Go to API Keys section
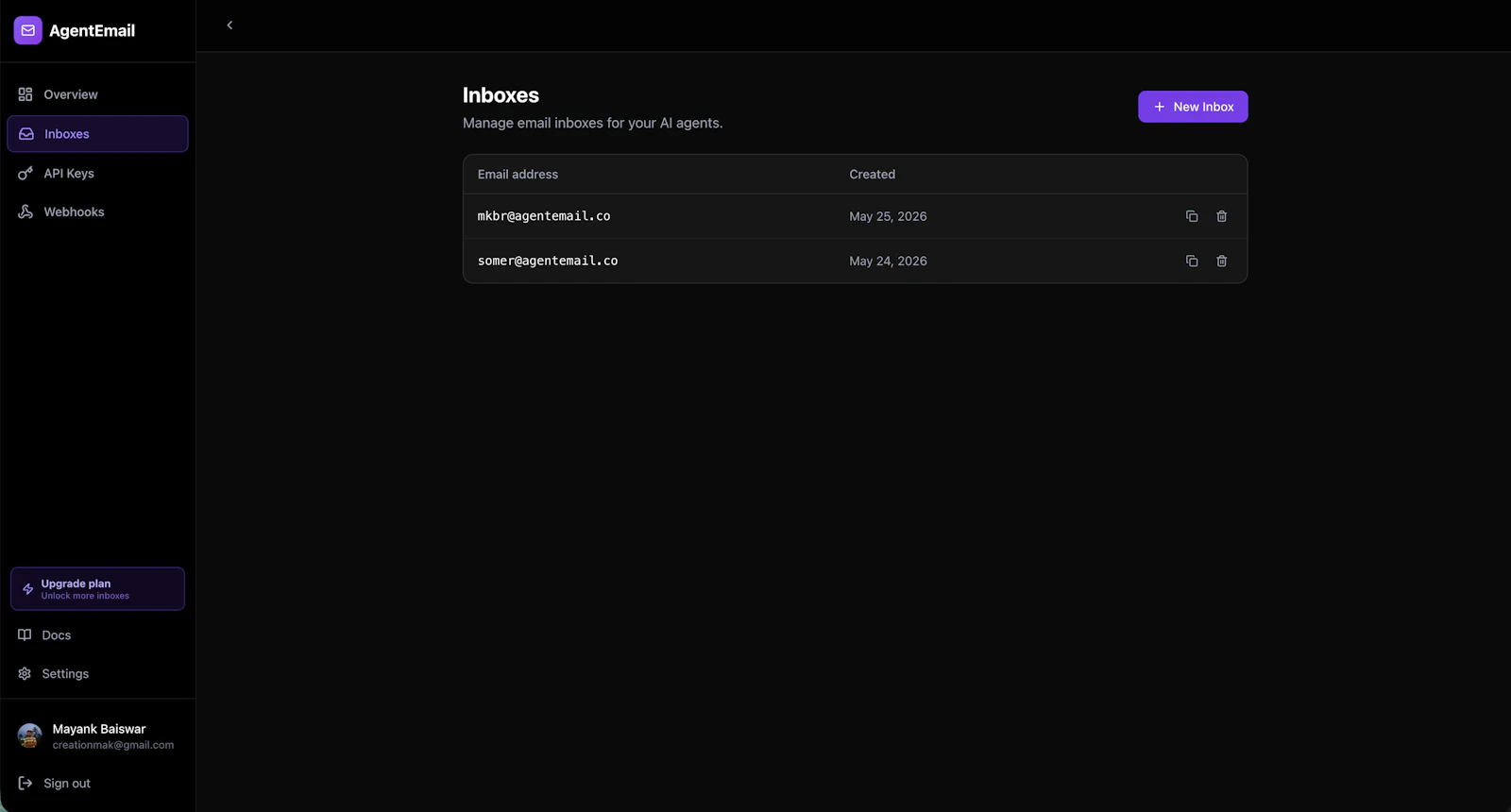1511x812 pixels. coord(97,174)
